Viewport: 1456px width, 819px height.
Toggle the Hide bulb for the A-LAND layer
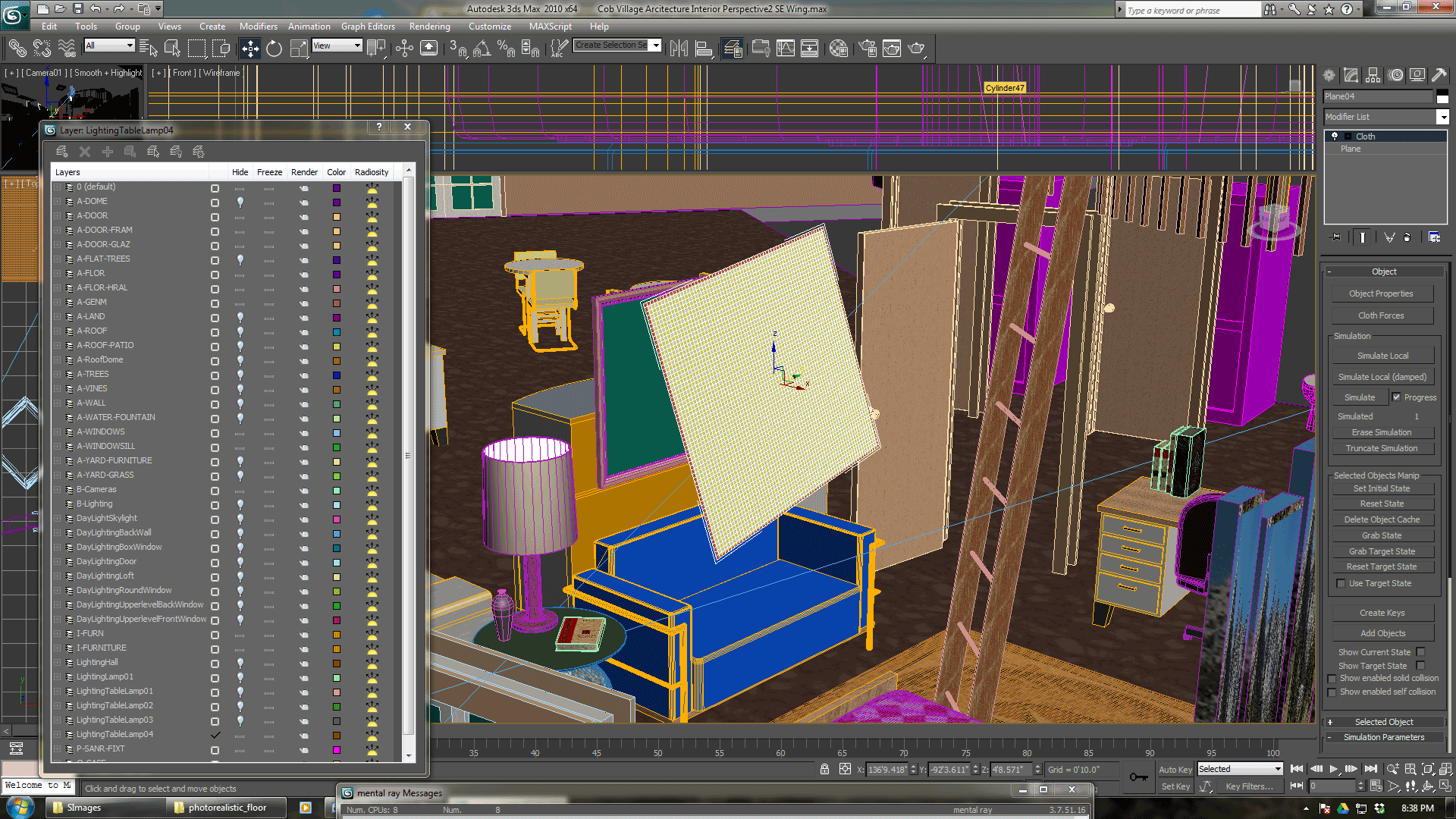coord(240,317)
